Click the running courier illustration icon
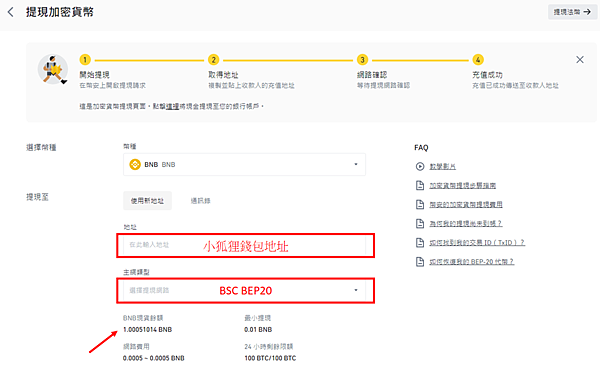600x368 pixels. (x=53, y=70)
